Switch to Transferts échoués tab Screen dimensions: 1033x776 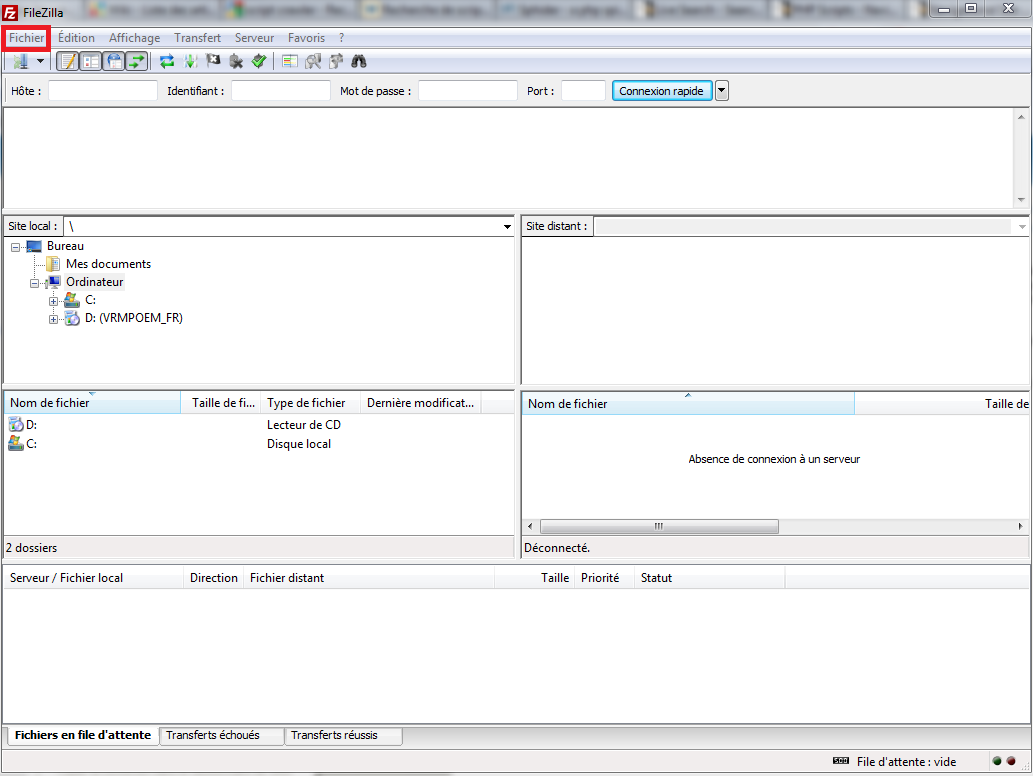coord(221,735)
